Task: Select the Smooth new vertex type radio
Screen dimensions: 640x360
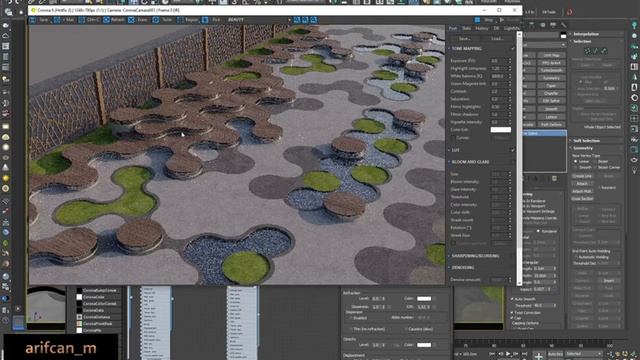Action: (x=576, y=167)
